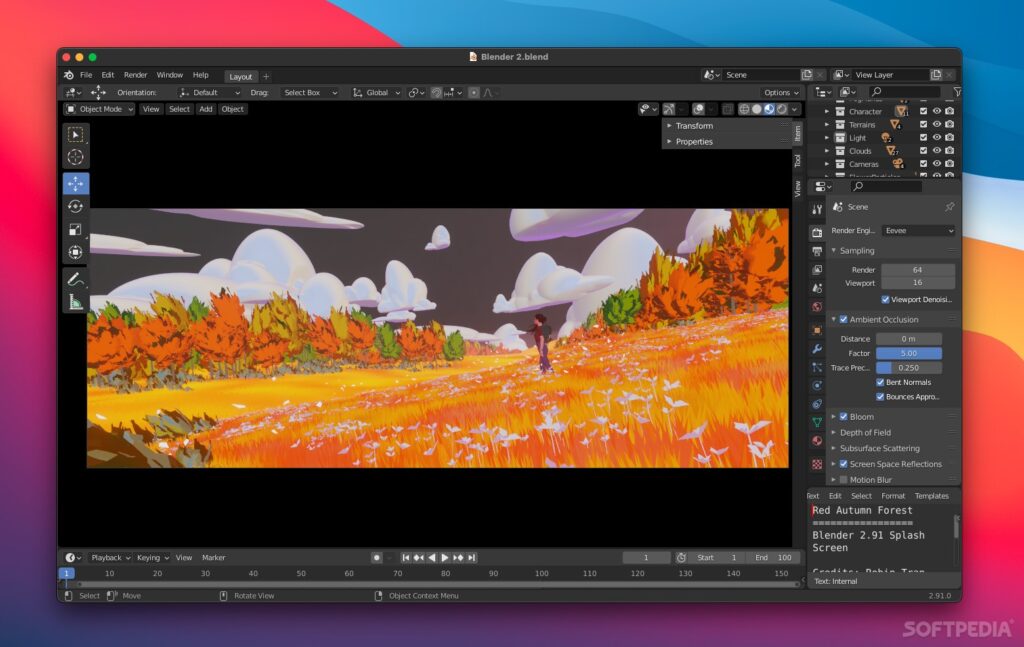Toggle auto keying record button

377,558
